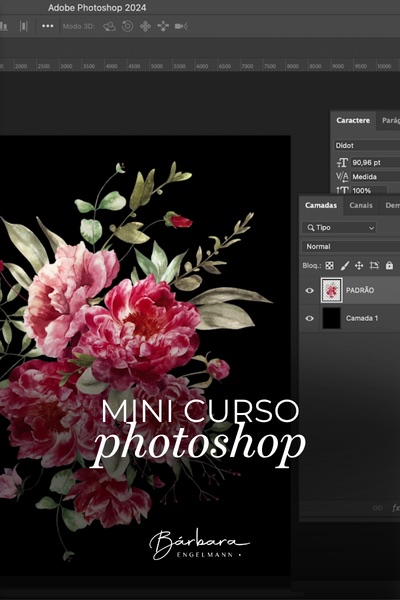Click the V/A kerning icon

pos(342,177)
